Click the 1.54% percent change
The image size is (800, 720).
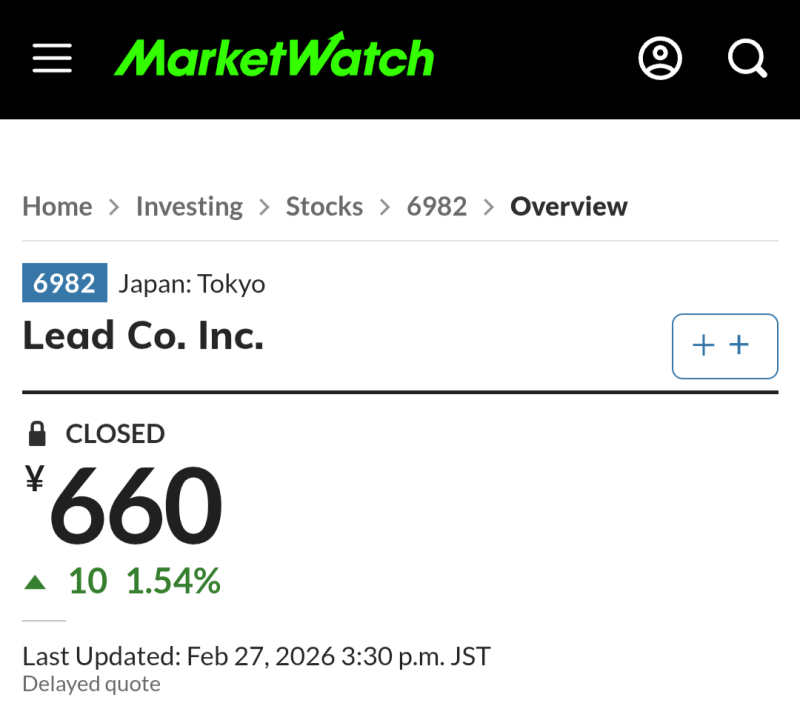pyautogui.click(x=173, y=581)
